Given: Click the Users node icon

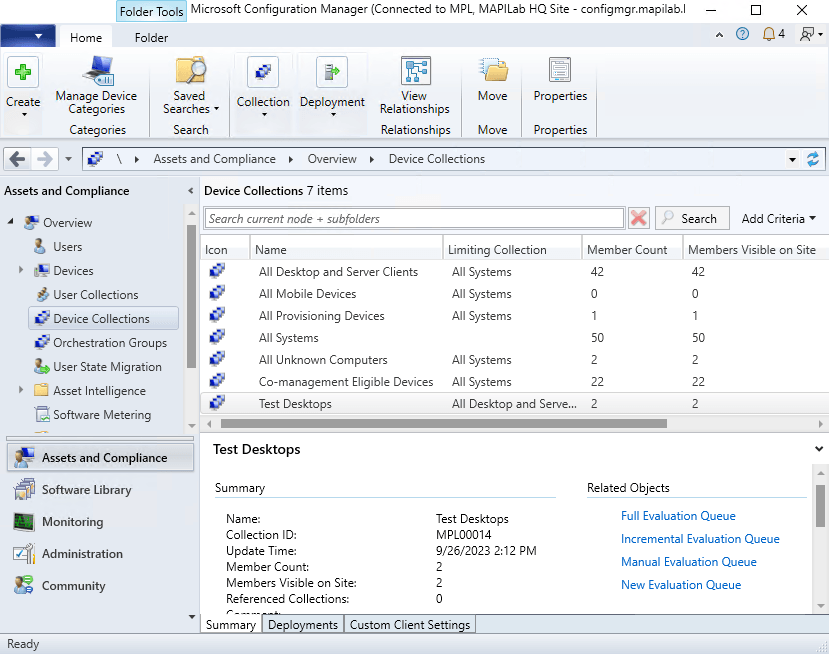Looking at the screenshot, I should 40,246.
